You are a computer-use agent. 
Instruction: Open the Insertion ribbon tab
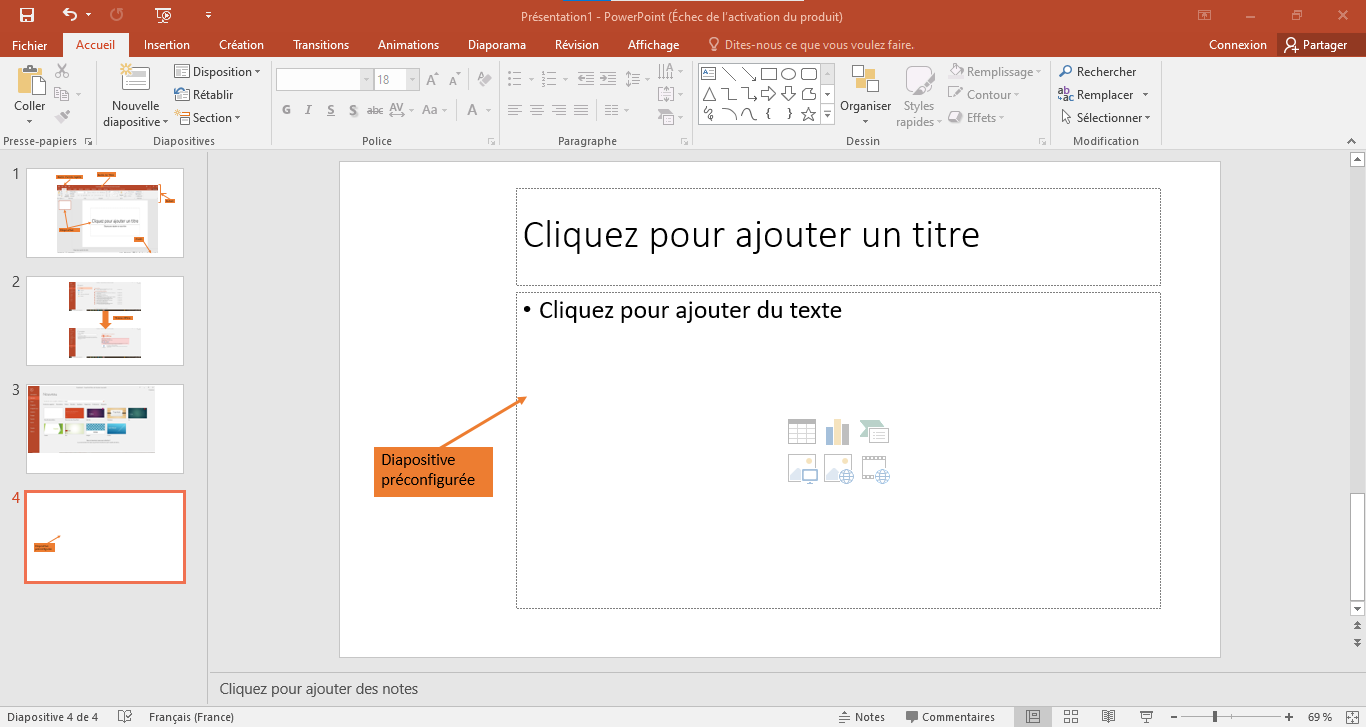point(167,45)
